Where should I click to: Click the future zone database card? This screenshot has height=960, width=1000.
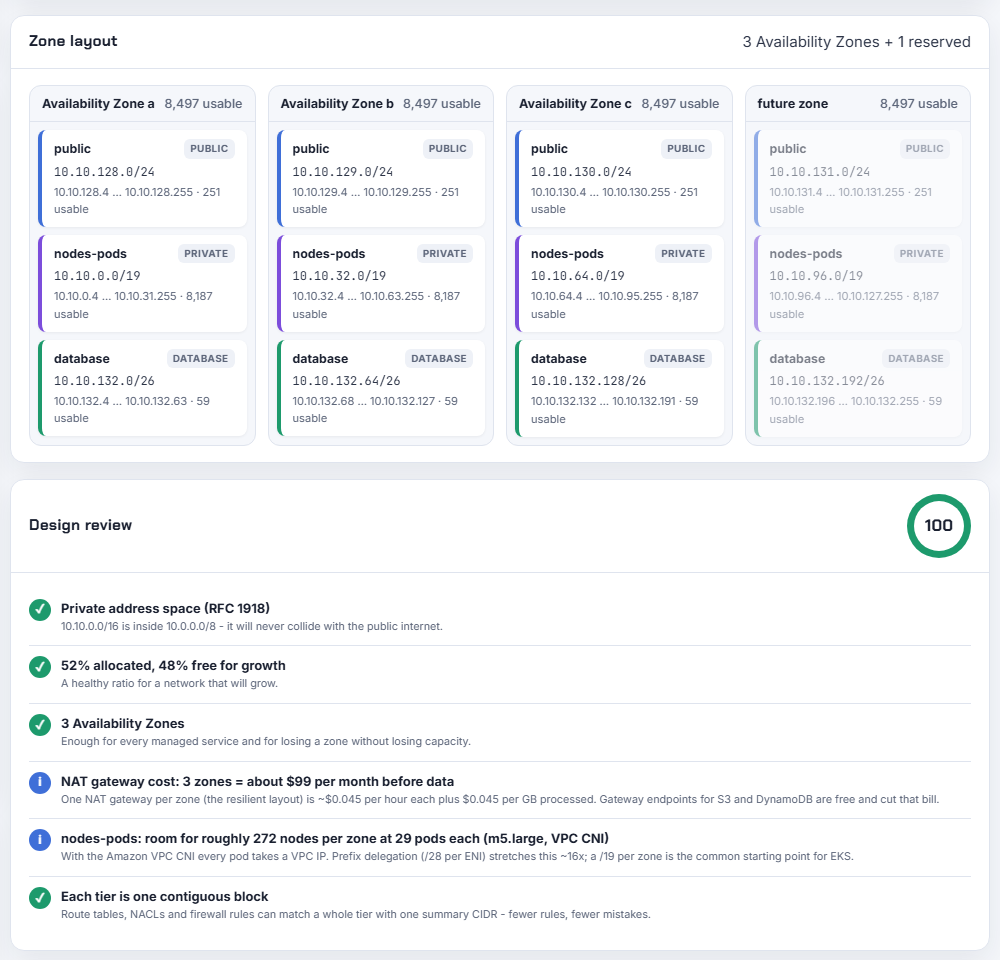[858, 388]
